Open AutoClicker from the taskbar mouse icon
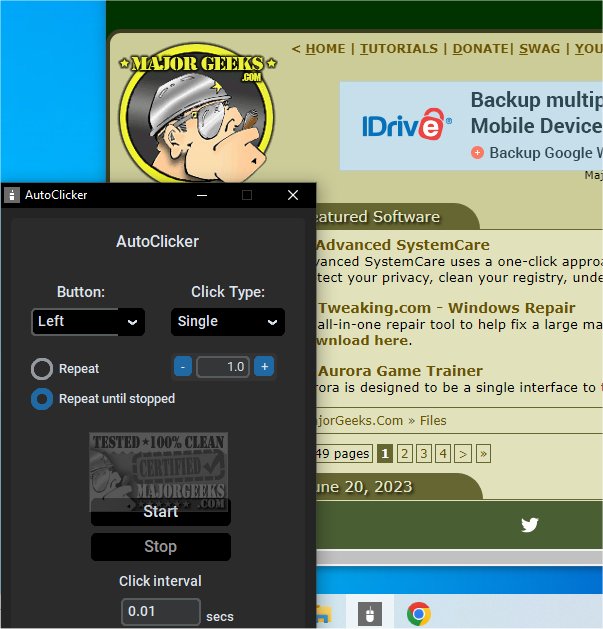603x629 pixels. pyautogui.click(x=370, y=614)
